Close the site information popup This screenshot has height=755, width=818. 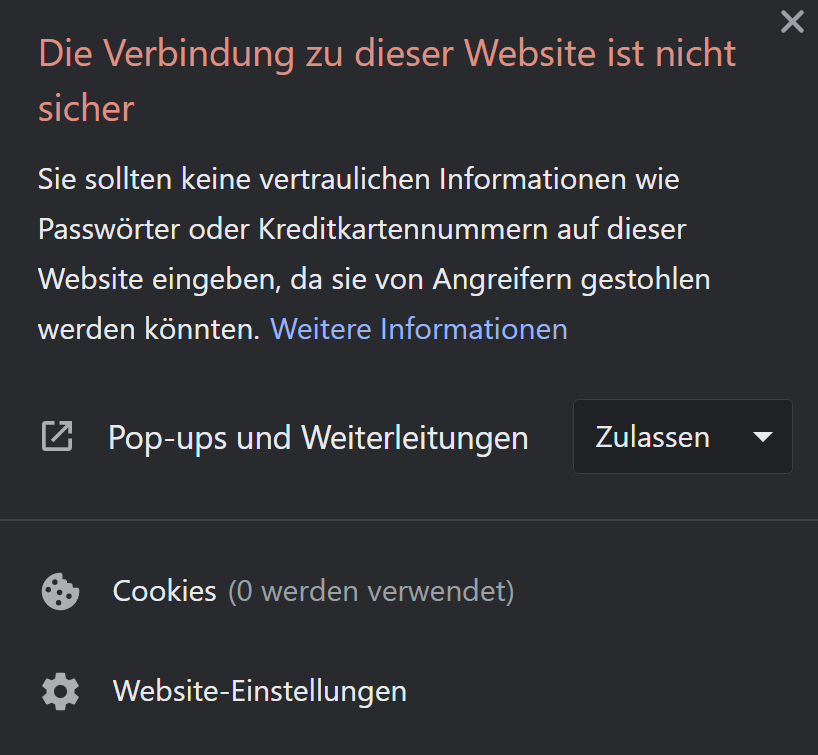point(792,22)
